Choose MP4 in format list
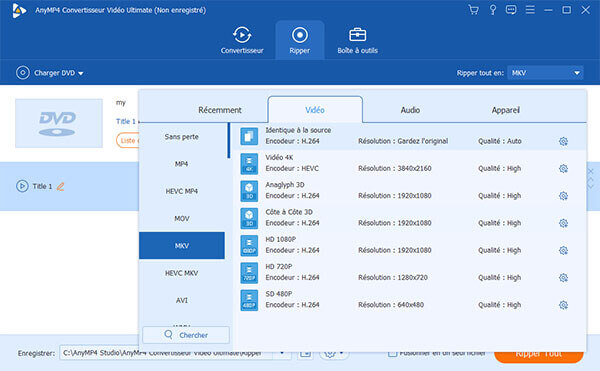This screenshot has width=600, height=371. click(182, 164)
